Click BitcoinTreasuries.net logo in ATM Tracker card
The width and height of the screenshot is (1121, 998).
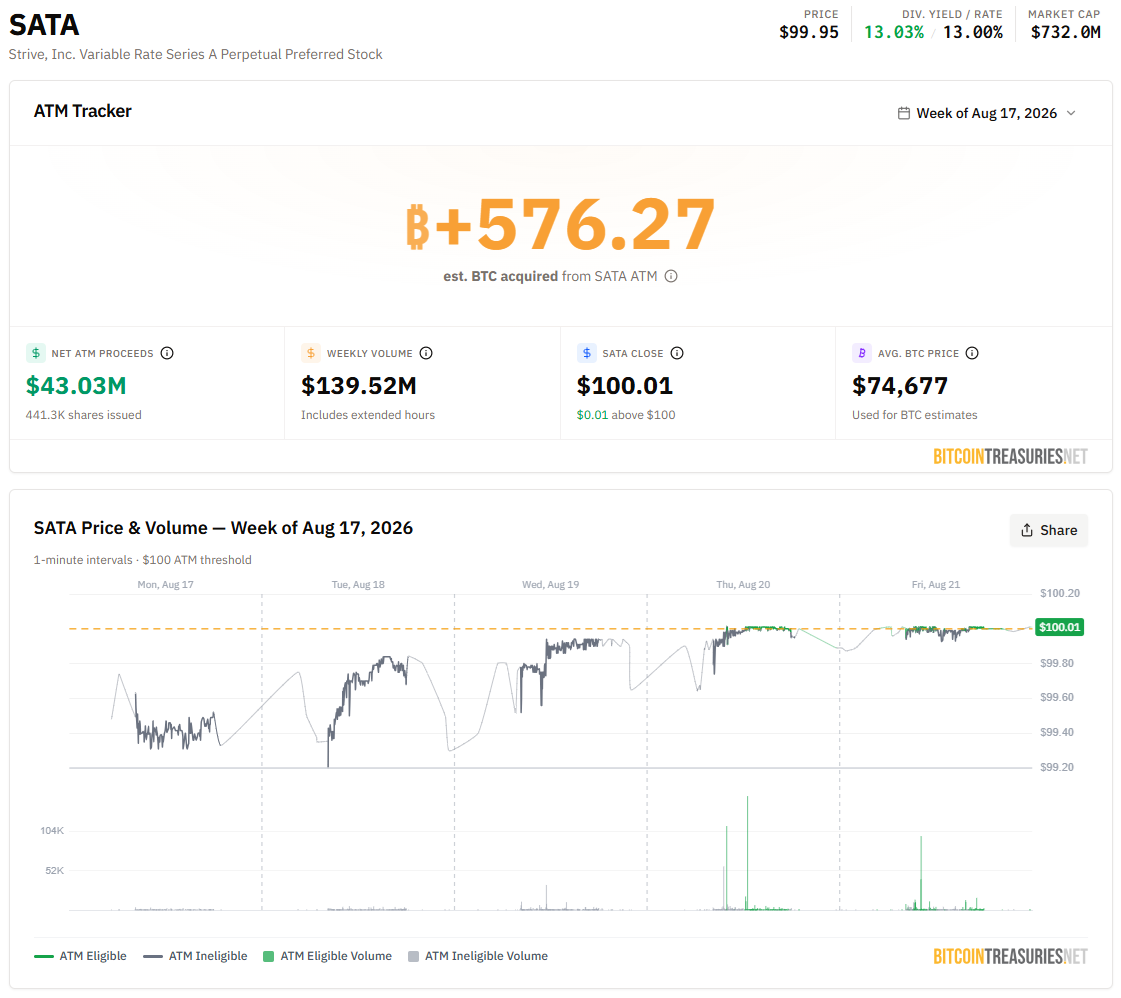(1010, 457)
